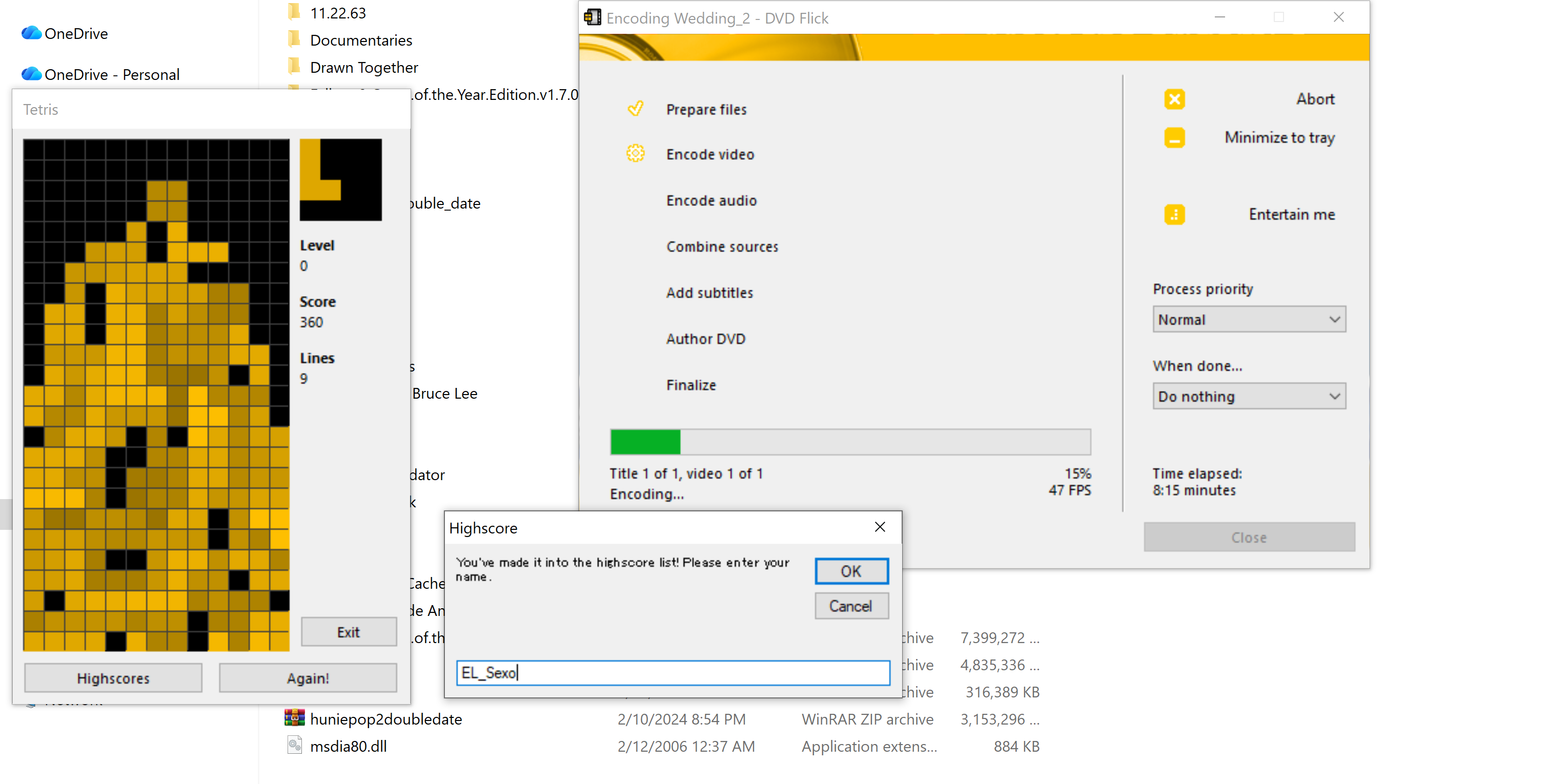Open the Tetris Highscores list

(x=113, y=677)
